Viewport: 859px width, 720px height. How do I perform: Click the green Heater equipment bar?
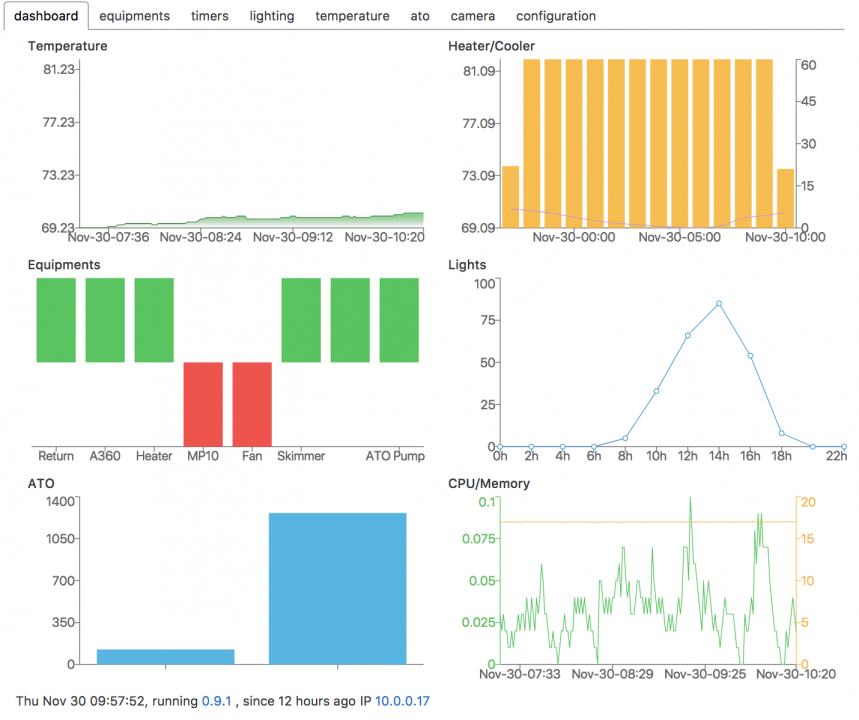[154, 320]
